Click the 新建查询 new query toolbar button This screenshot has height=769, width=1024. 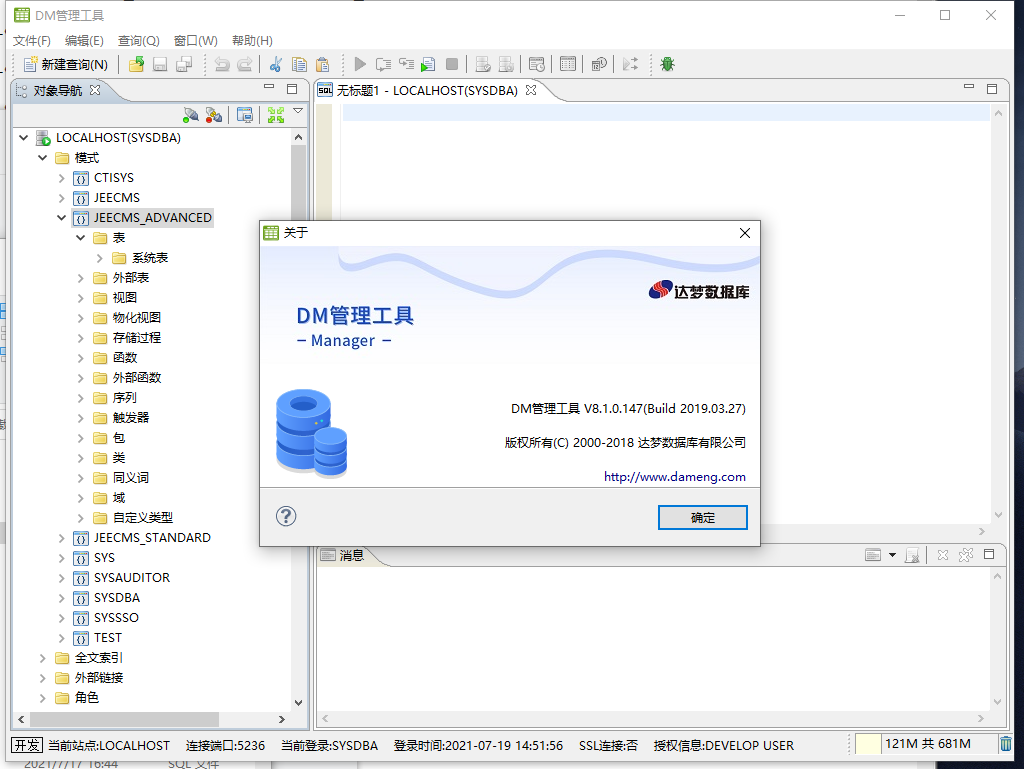pyautogui.click(x=66, y=64)
